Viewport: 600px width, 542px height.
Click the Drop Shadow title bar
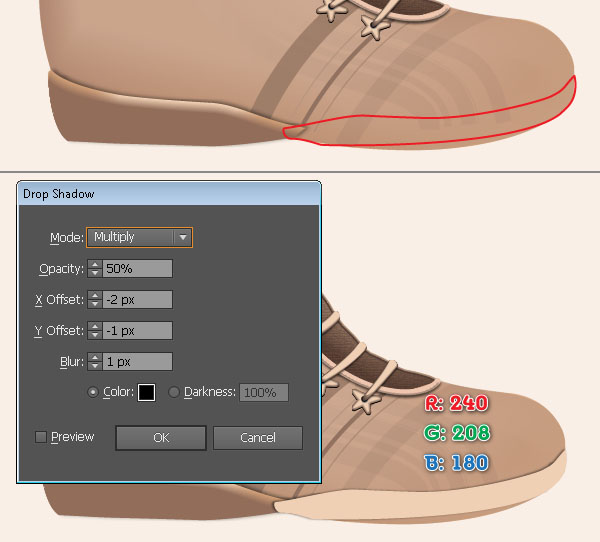pyautogui.click(x=169, y=194)
